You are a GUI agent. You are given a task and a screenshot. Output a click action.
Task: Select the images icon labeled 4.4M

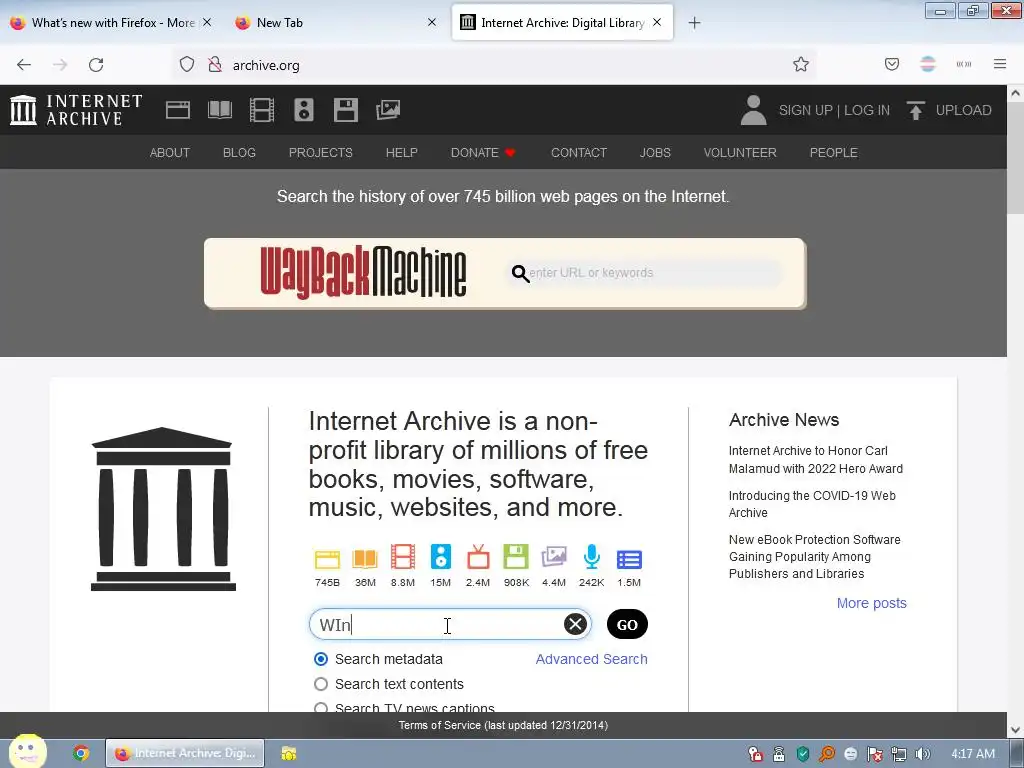(x=554, y=557)
